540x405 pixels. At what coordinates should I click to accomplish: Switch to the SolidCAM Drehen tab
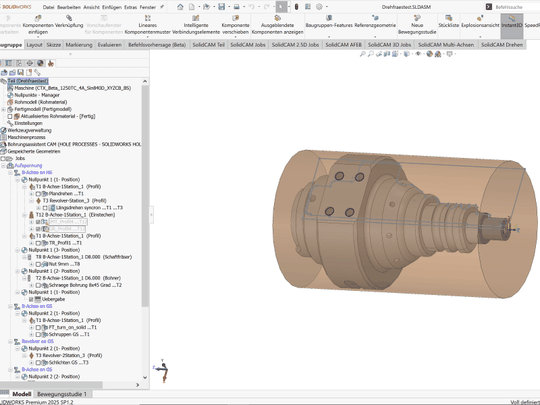[x=502, y=45]
